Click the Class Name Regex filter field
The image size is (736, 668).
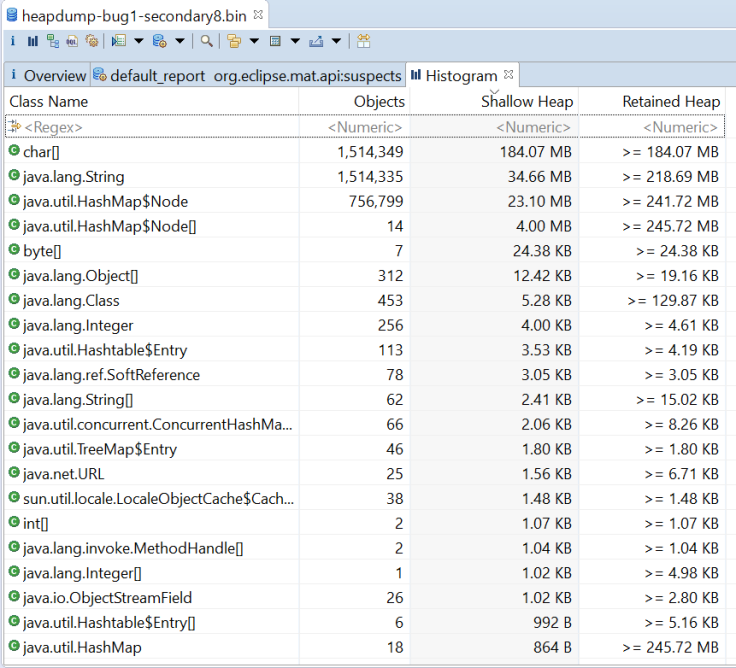point(150,127)
